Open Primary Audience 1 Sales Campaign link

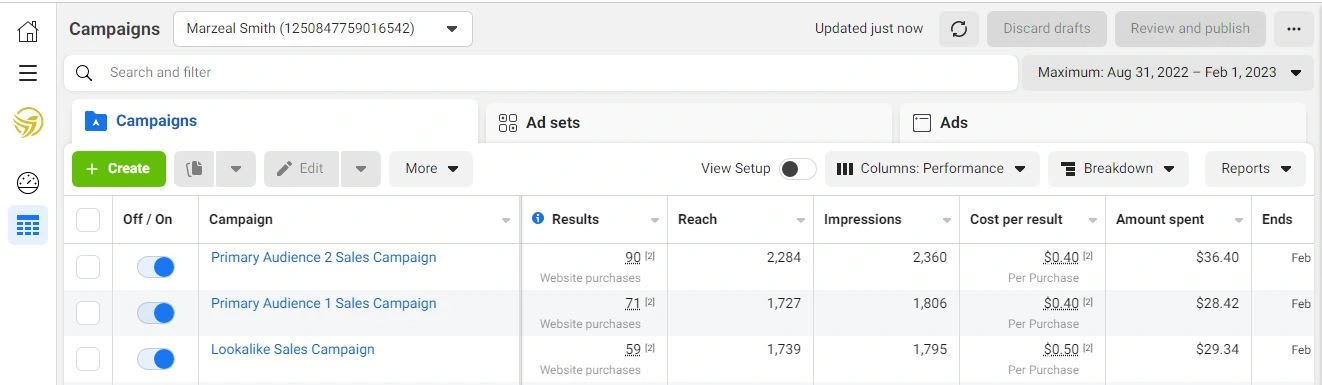(x=323, y=303)
